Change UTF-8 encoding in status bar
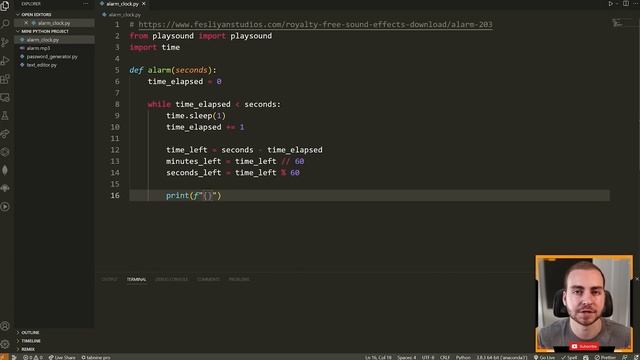This screenshot has height=360, width=640. pyautogui.click(x=428, y=357)
